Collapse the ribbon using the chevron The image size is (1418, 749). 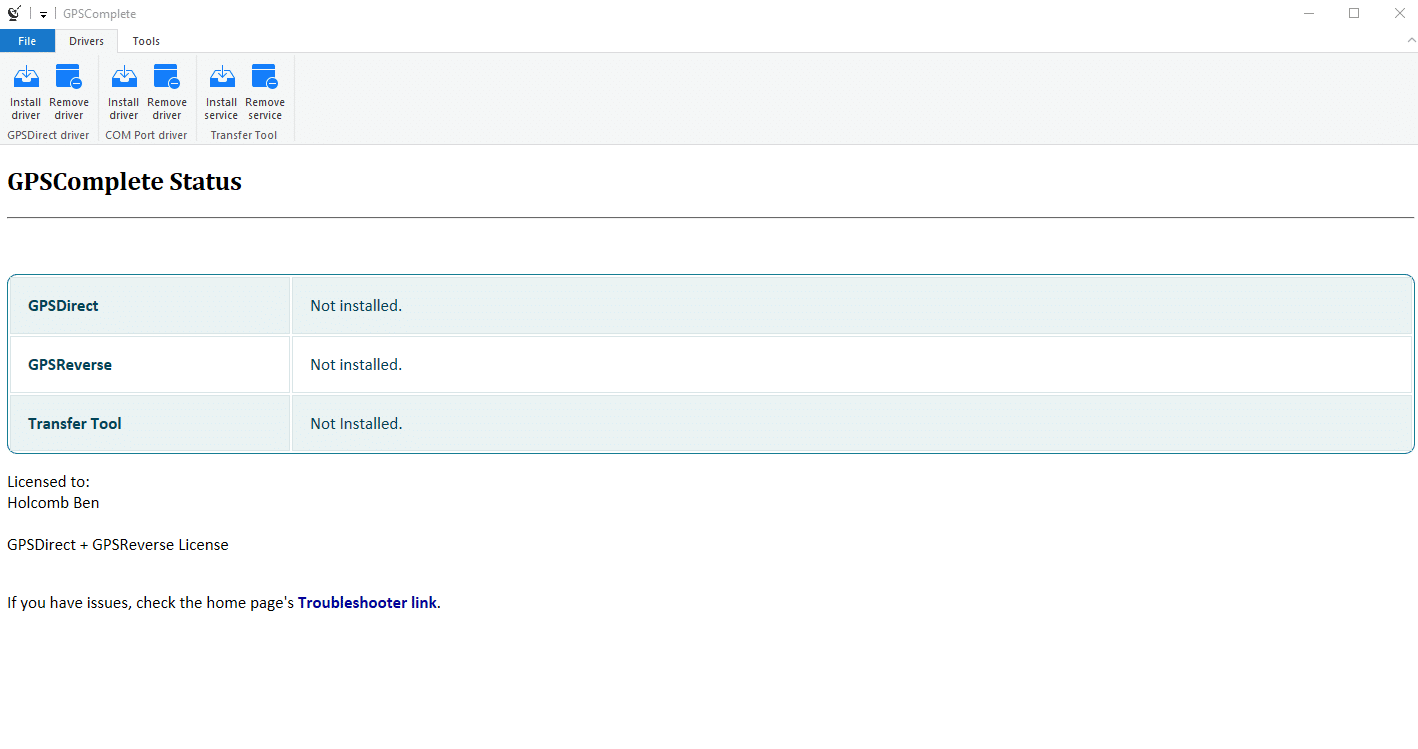pos(1411,41)
